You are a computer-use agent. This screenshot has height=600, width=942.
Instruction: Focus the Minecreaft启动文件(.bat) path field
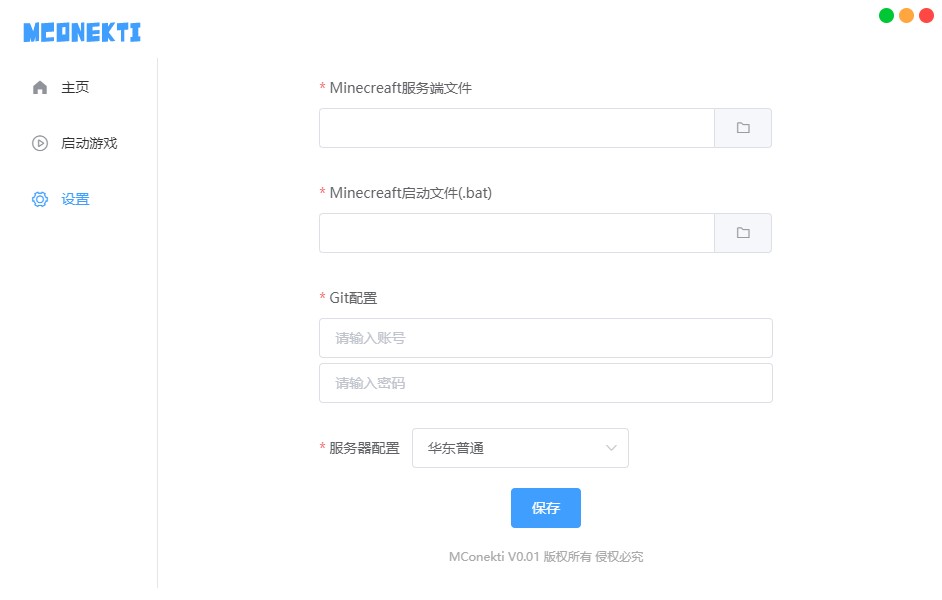pyautogui.click(x=517, y=233)
